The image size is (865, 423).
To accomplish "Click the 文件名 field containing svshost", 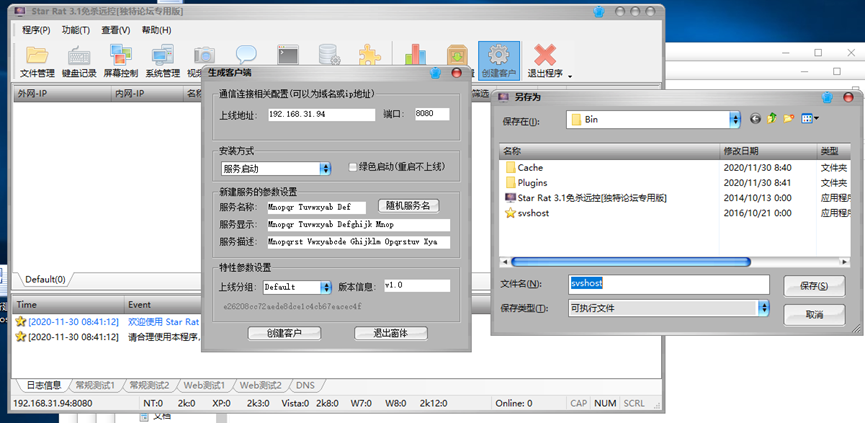I will 669,284.
